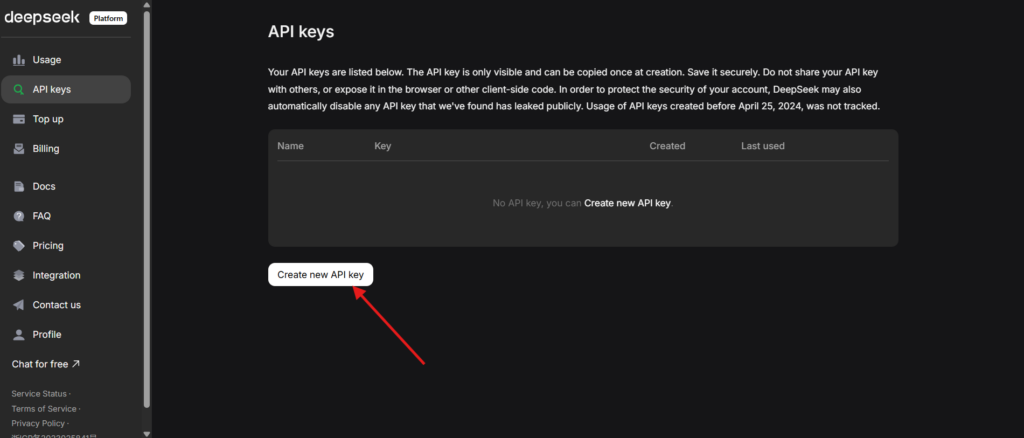Follow the inline Create new API key link
The width and height of the screenshot is (1024, 438).
pyautogui.click(x=628, y=203)
